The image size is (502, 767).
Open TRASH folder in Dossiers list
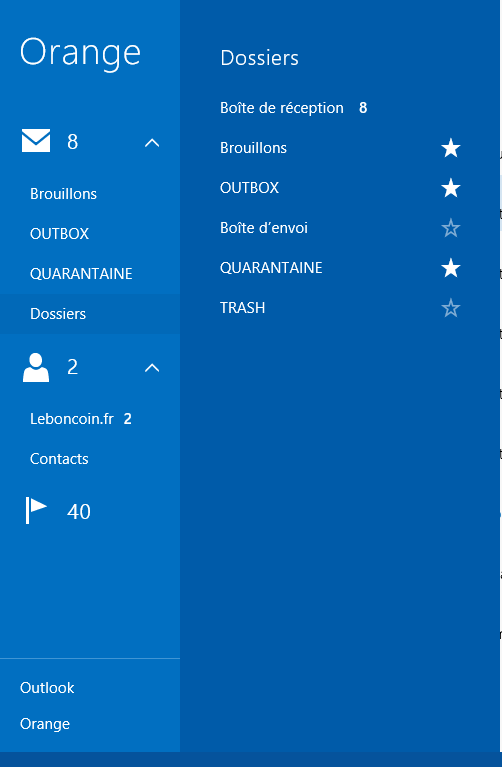coord(243,308)
